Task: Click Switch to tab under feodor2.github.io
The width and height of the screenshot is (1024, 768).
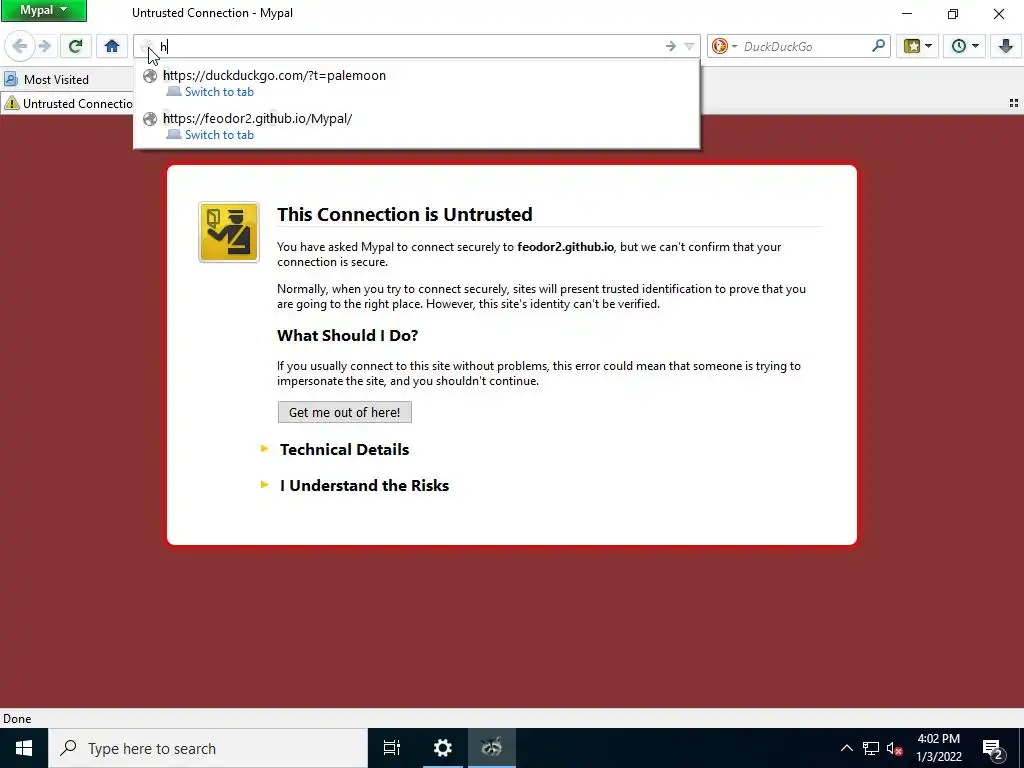Action: [219, 135]
